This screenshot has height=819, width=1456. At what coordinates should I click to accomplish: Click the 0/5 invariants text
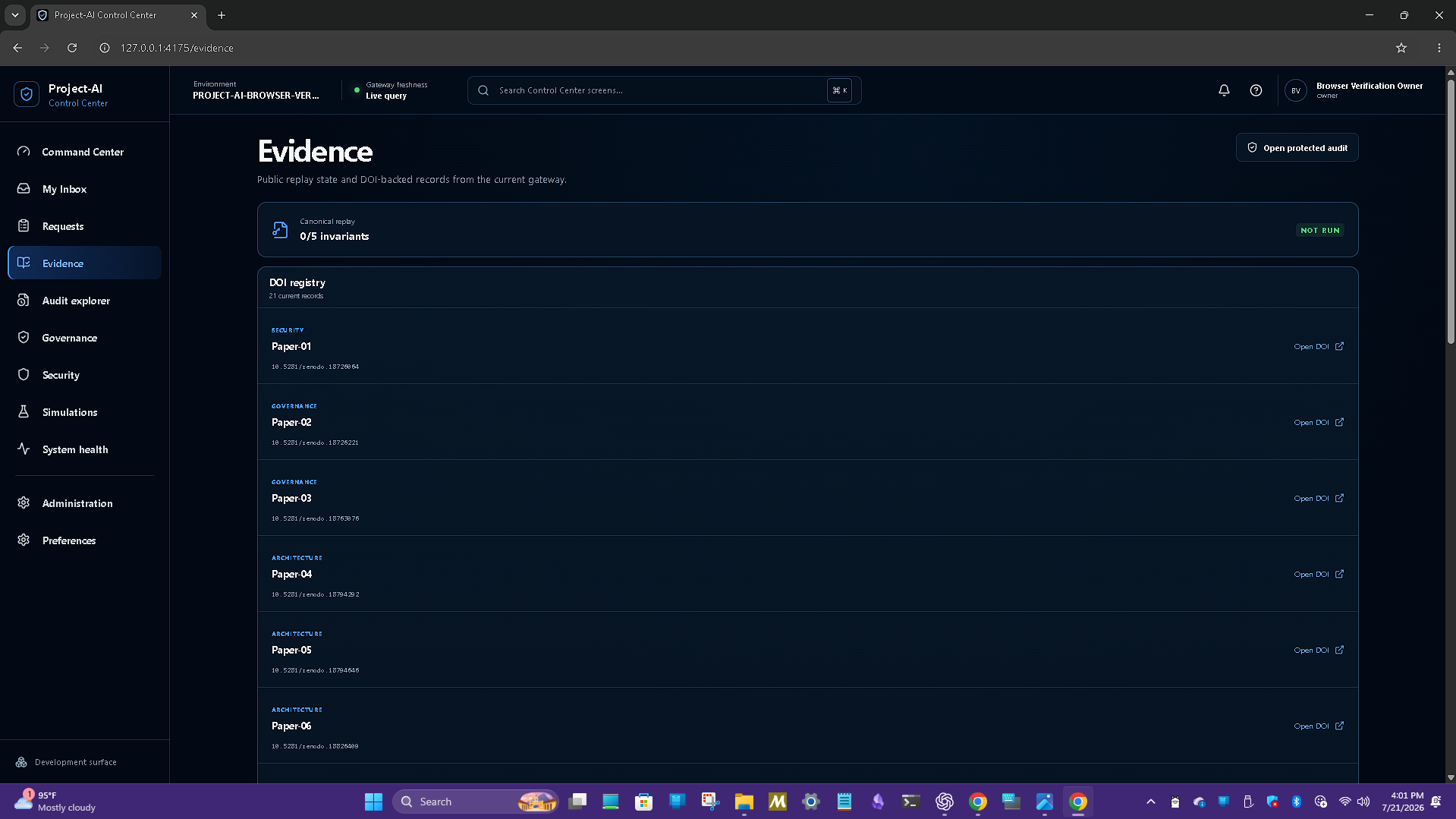click(334, 236)
